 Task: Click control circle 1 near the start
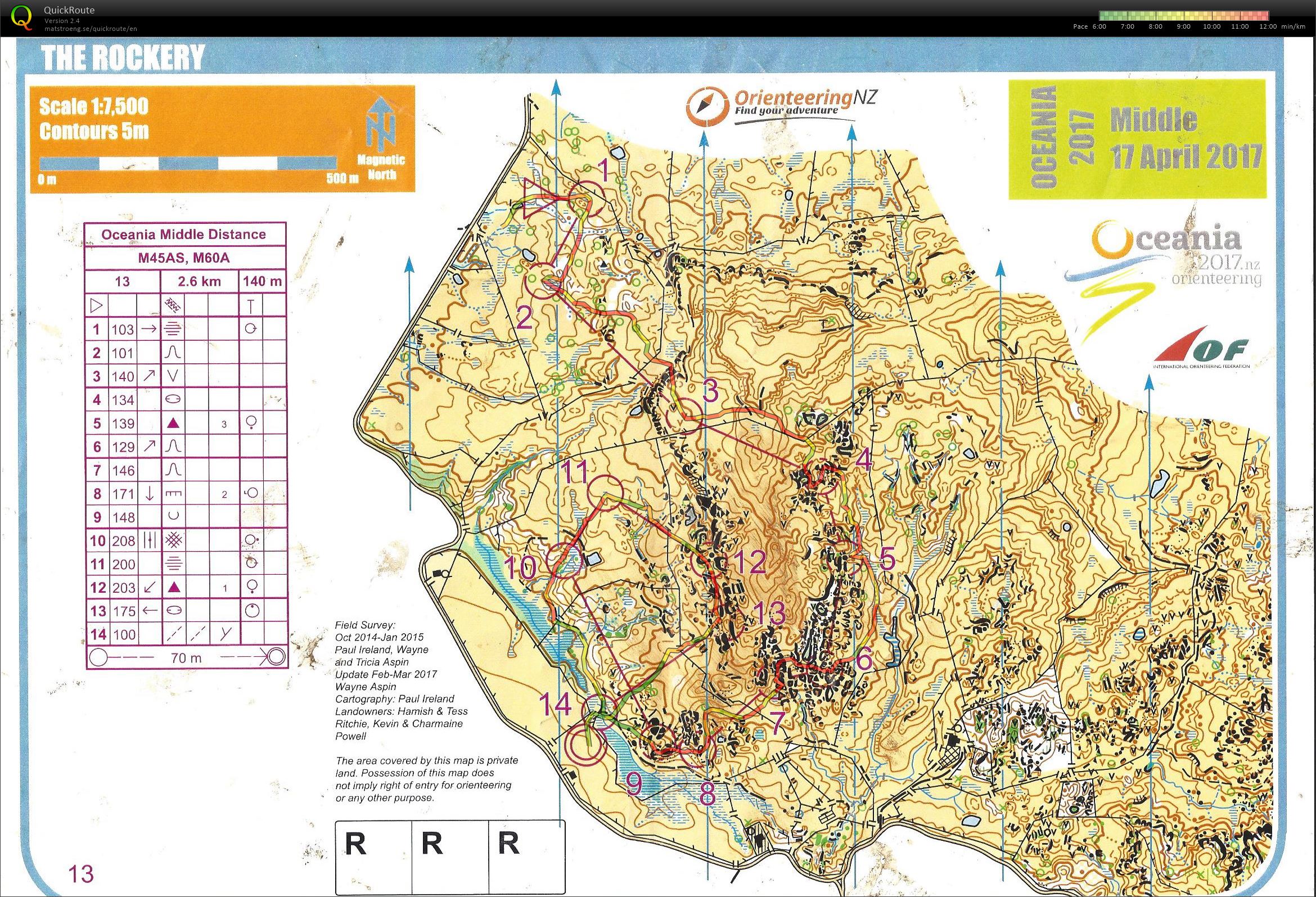[587, 199]
